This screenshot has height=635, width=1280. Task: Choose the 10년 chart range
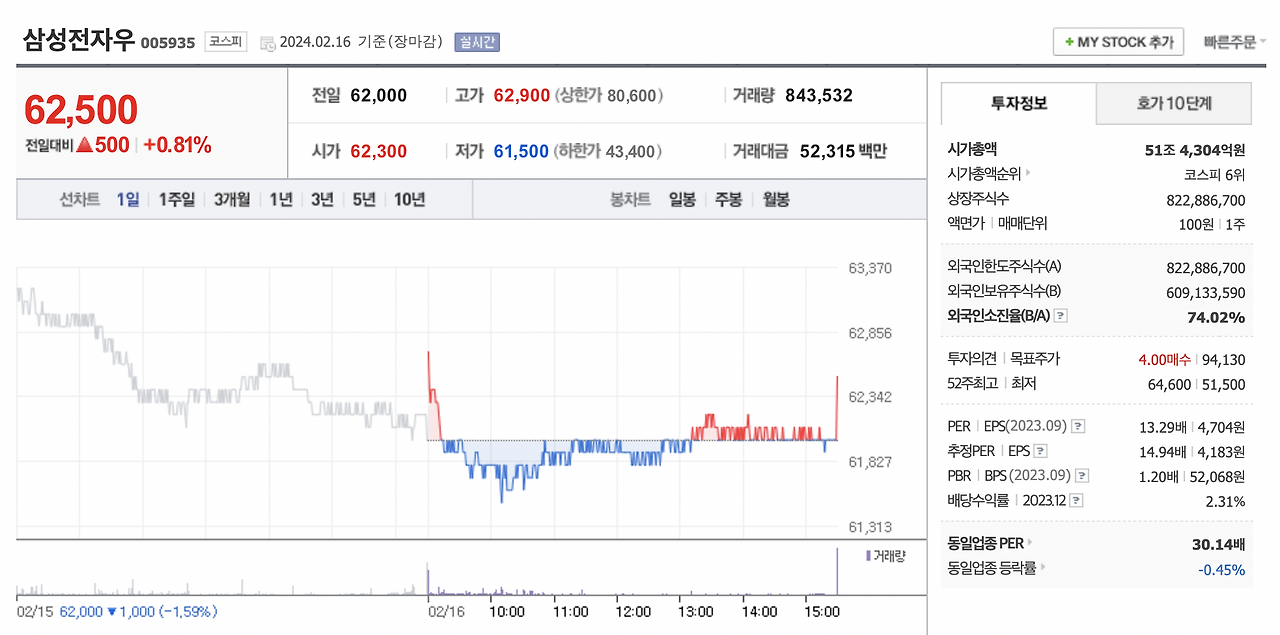pos(409,199)
